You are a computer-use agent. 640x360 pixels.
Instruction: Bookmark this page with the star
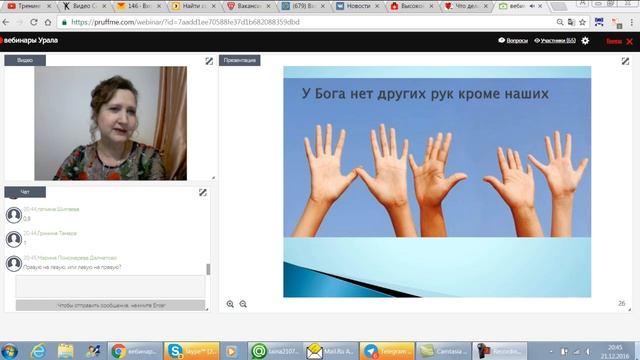(582, 22)
